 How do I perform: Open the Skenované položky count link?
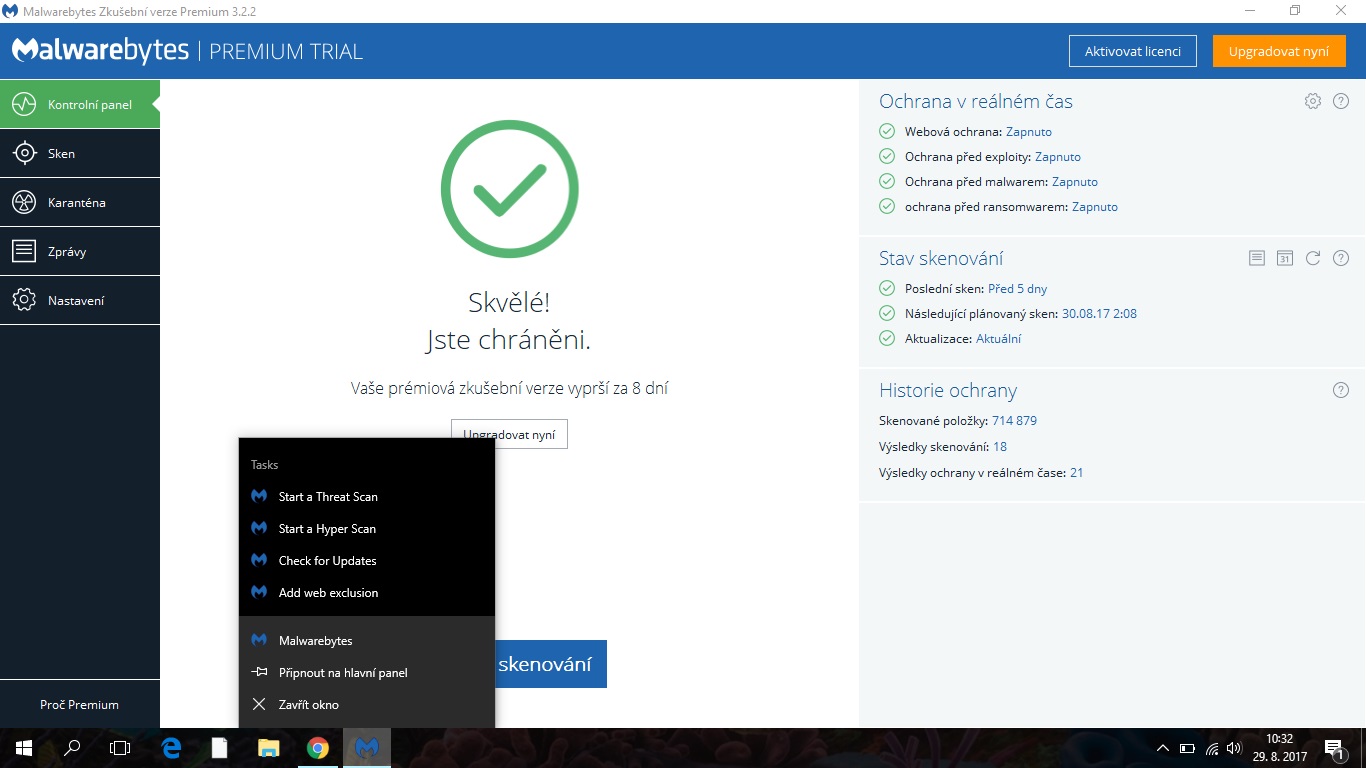point(1014,421)
